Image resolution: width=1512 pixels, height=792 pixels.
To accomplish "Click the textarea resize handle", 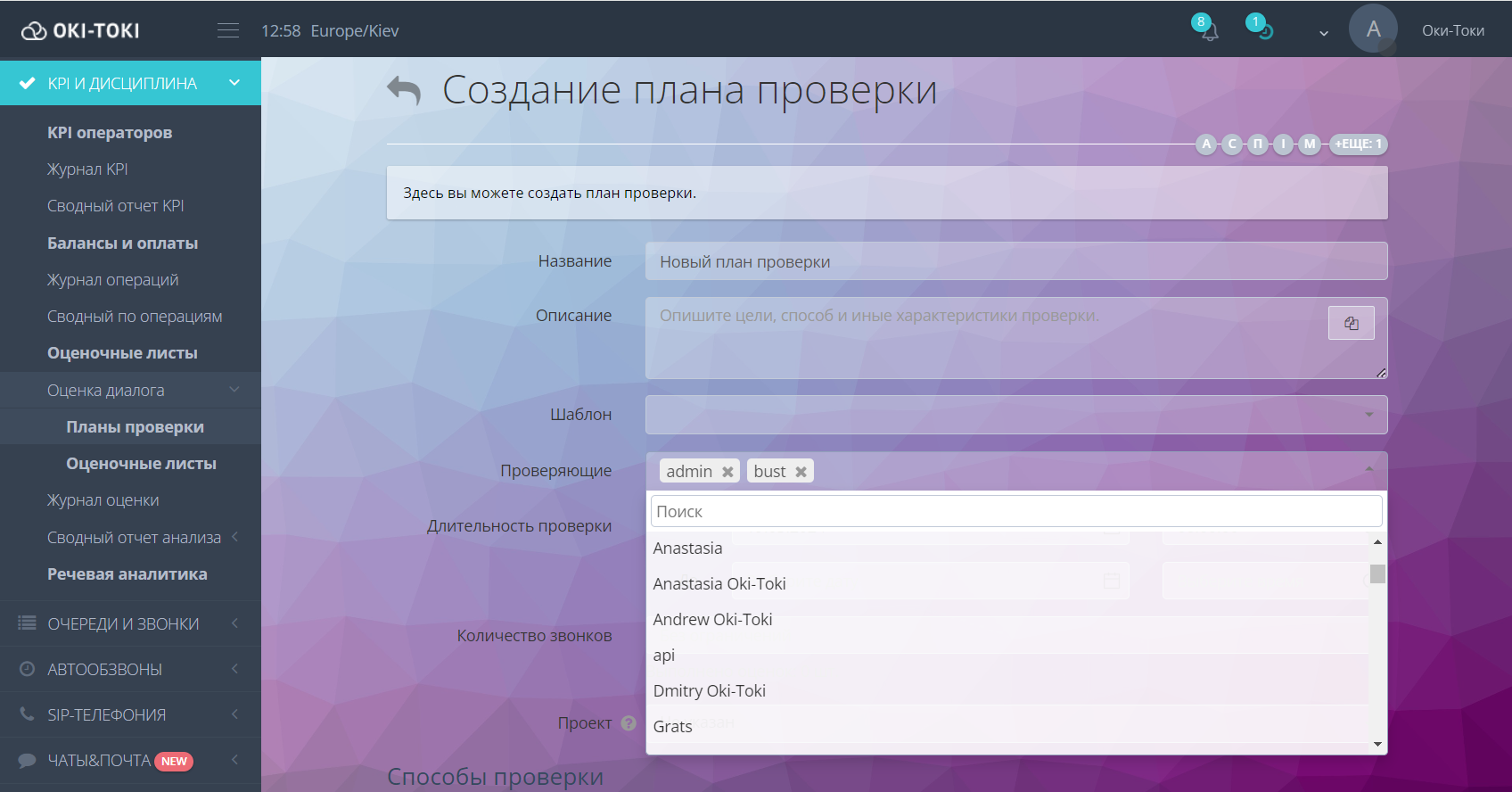I will pyautogui.click(x=1380, y=372).
